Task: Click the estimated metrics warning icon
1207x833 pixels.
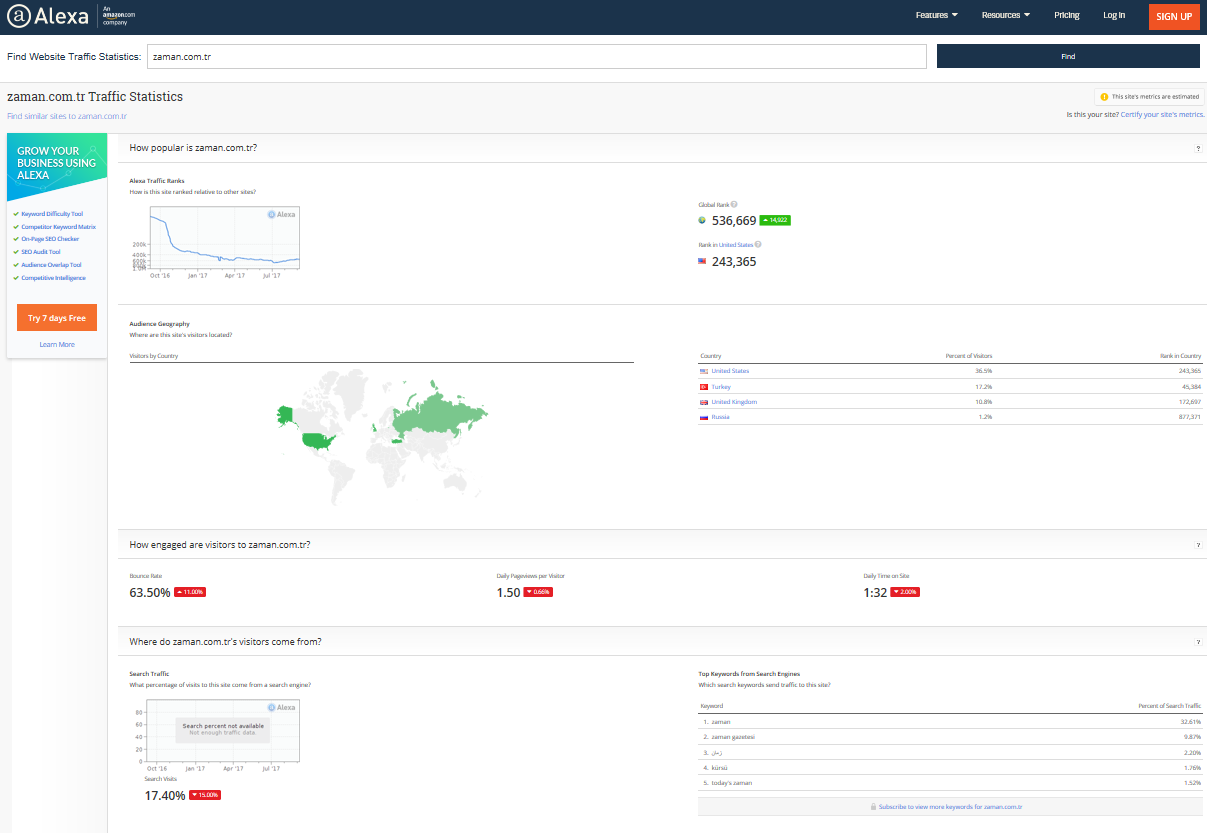Action: tap(1105, 97)
